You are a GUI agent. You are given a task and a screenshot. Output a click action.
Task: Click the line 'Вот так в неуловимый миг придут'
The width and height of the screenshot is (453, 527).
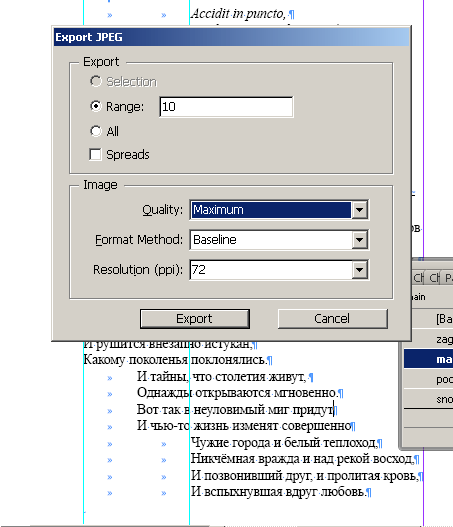(x=235, y=410)
